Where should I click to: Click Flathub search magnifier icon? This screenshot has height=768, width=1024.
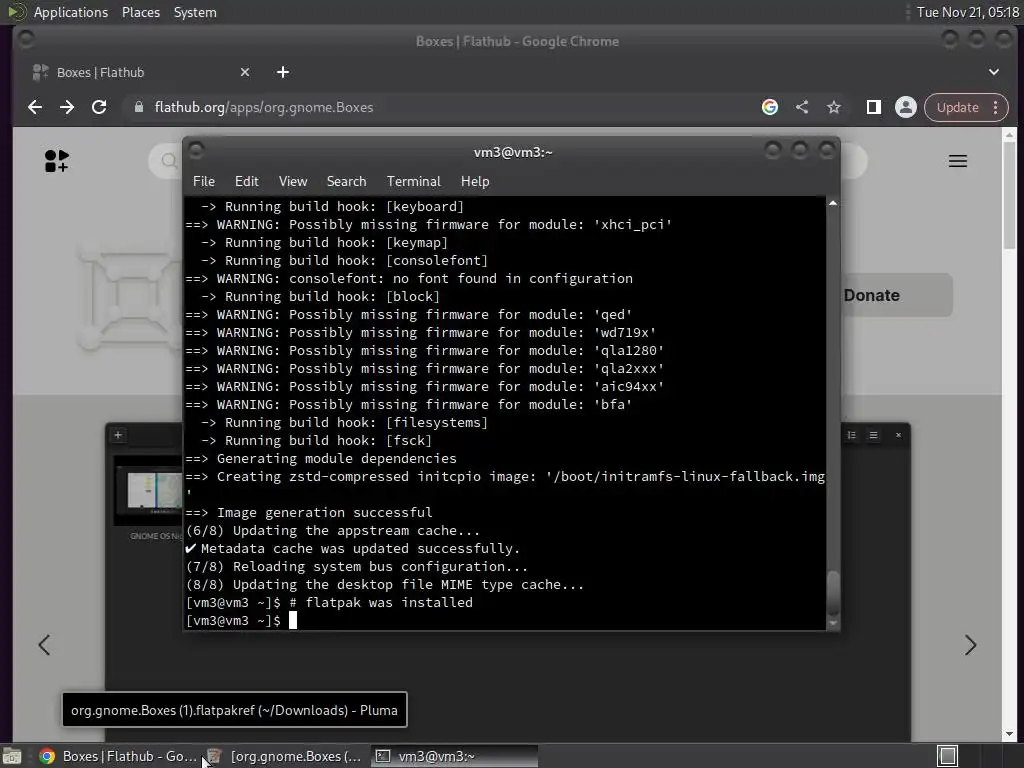coord(169,160)
